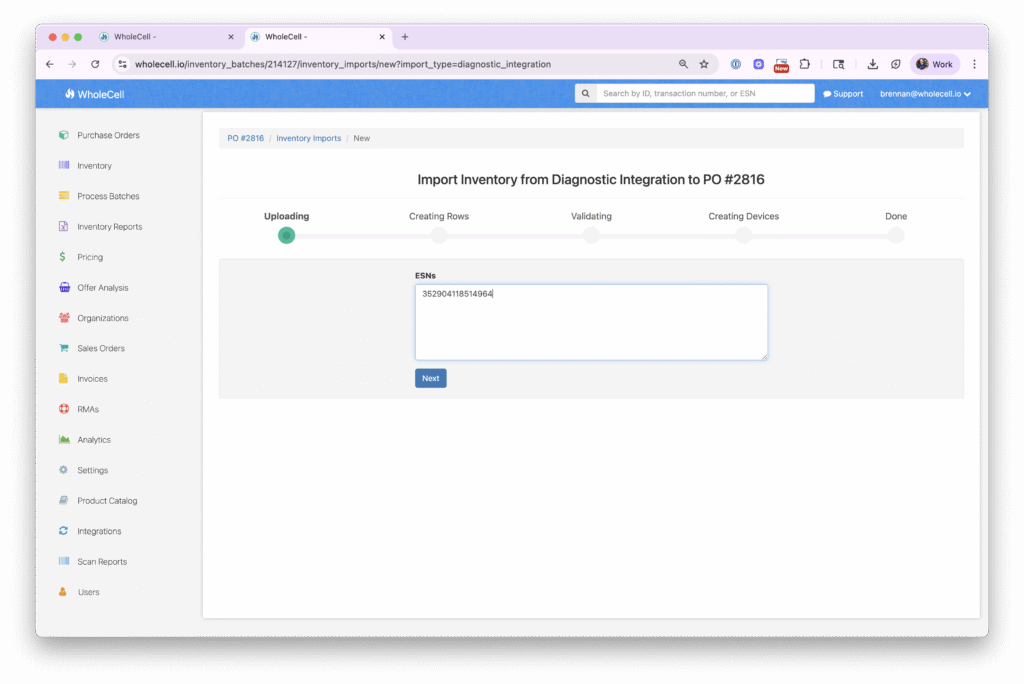Open the Inventory Imports breadcrumb link
Viewport: 1024px width, 684px height.
[x=308, y=138]
